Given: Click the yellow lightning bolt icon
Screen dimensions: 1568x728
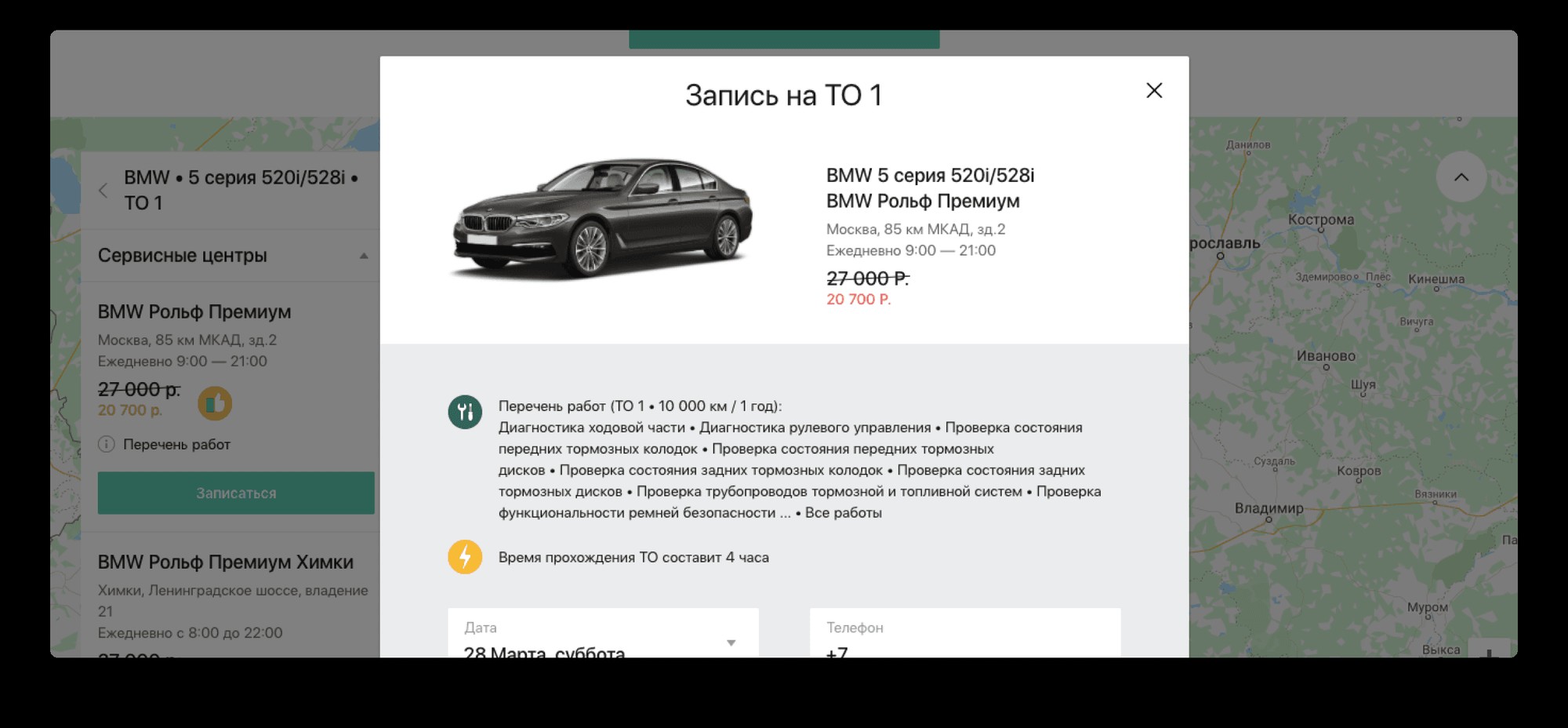Looking at the screenshot, I should pos(465,557).
